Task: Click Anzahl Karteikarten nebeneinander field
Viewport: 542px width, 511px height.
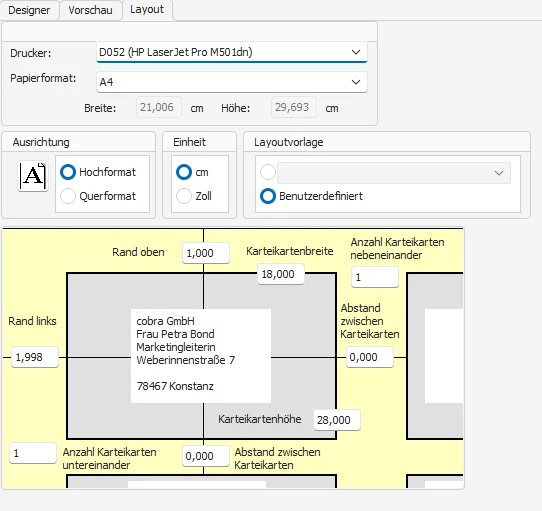Action: [375, 277]
